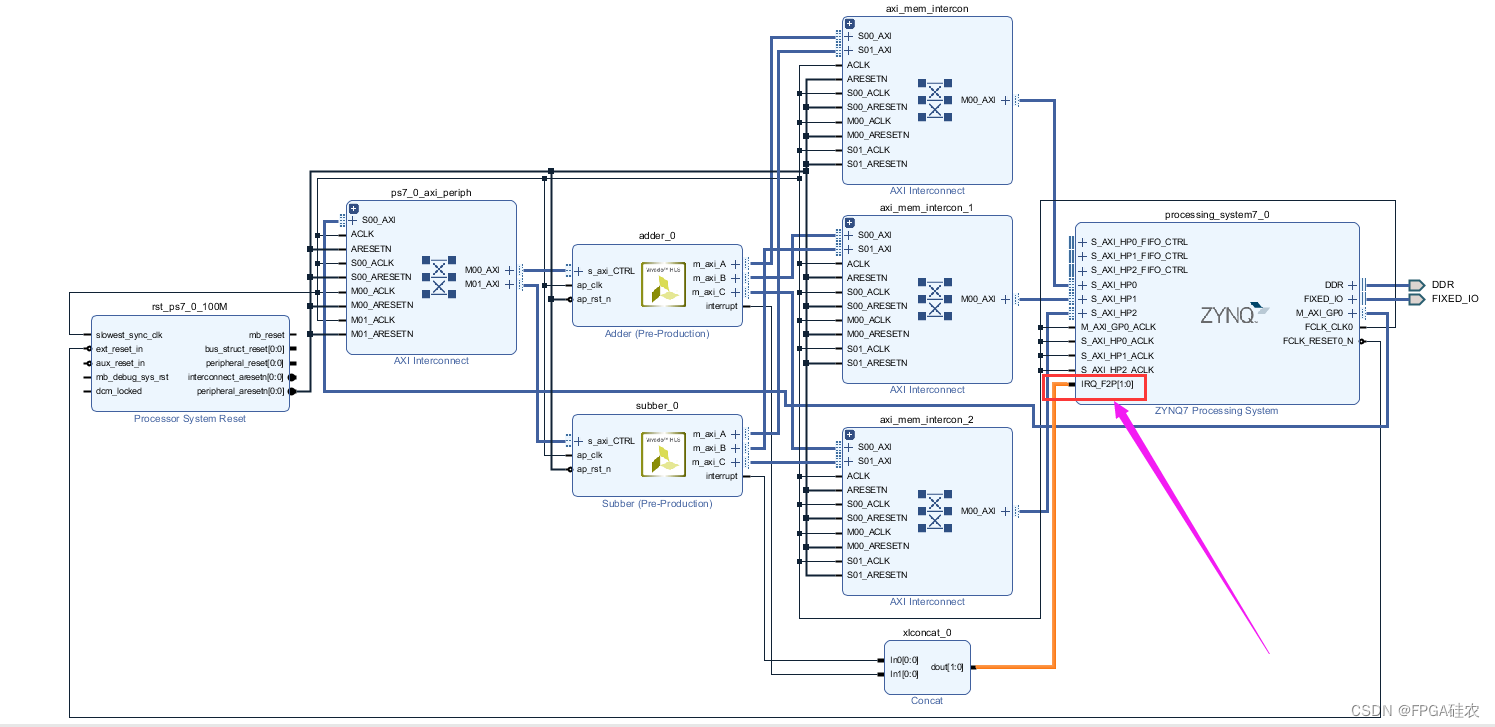Select crossbar icon inside axi_mem_intercon block

click(935, 100)
